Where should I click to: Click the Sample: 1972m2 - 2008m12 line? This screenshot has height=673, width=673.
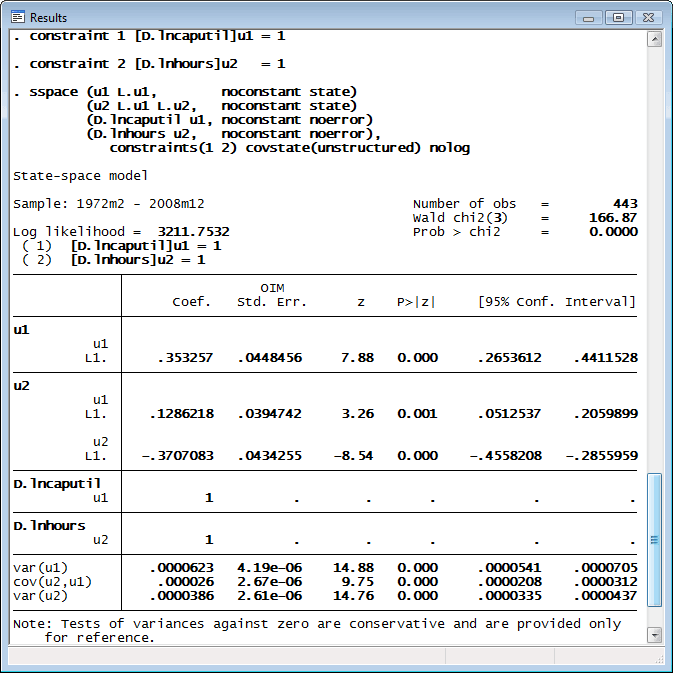109,203
